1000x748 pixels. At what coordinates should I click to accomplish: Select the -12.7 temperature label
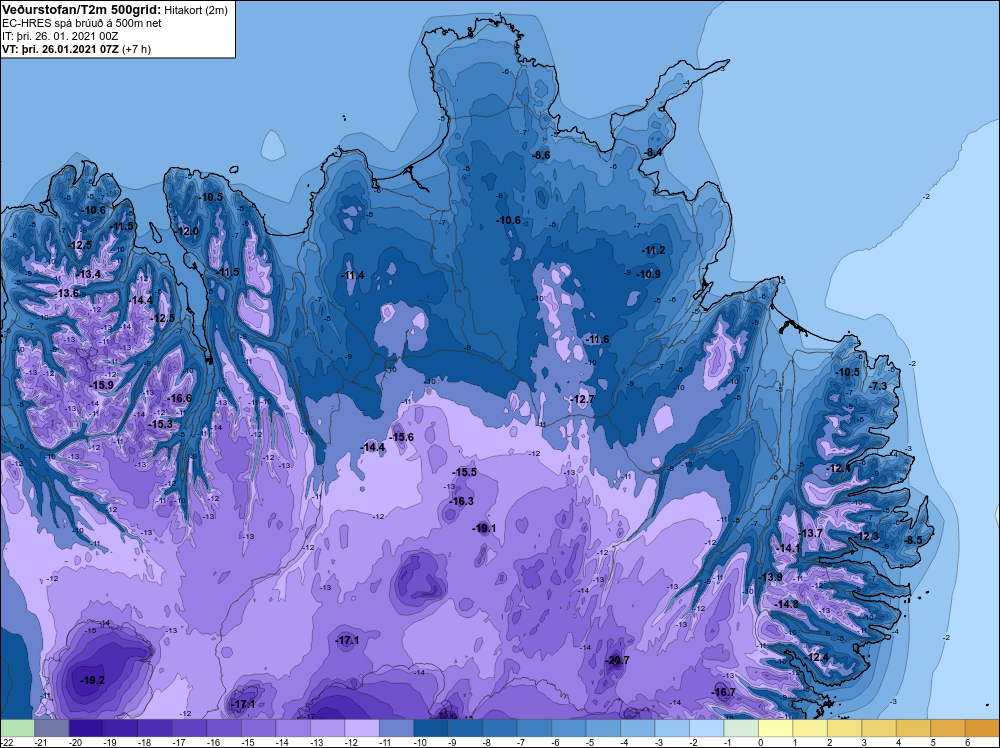pyautogui.click(x=582, y=400)
